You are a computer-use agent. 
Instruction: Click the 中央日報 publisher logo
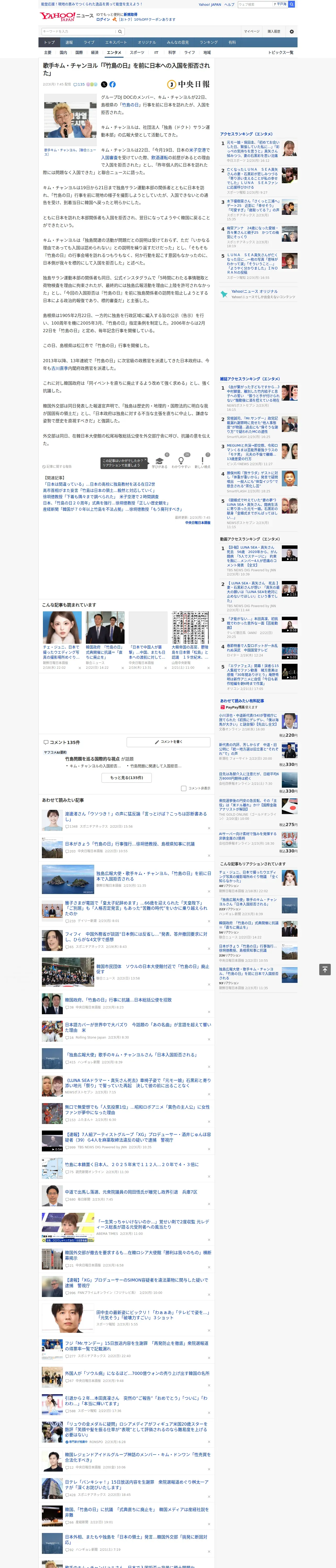[x=188, y=85]
